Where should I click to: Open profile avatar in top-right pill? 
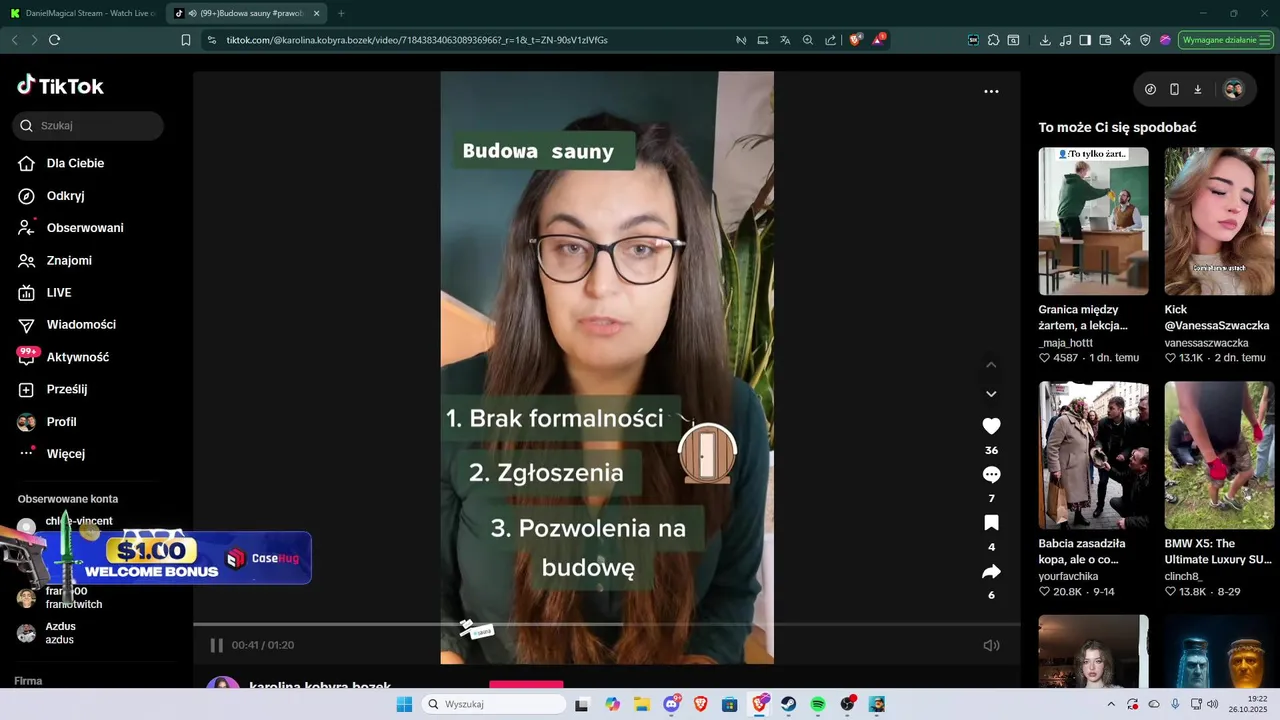pyautogui.click(x=1233, y=89)
